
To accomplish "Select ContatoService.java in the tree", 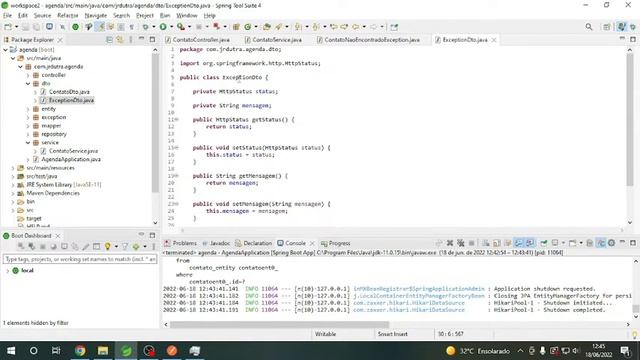I will pos(73,151).
